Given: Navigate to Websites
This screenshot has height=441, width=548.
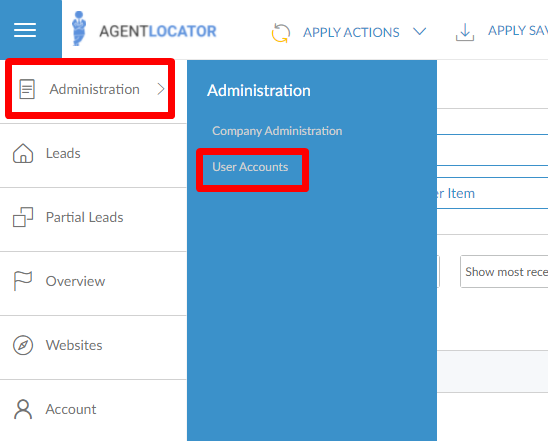Looking at the screenshot, I should (74, 345).
